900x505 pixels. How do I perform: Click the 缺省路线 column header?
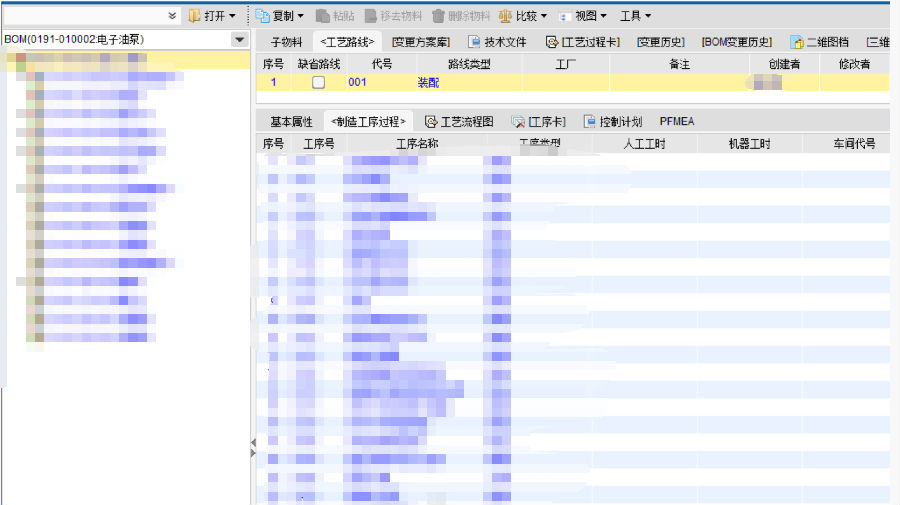pos(319,64)
